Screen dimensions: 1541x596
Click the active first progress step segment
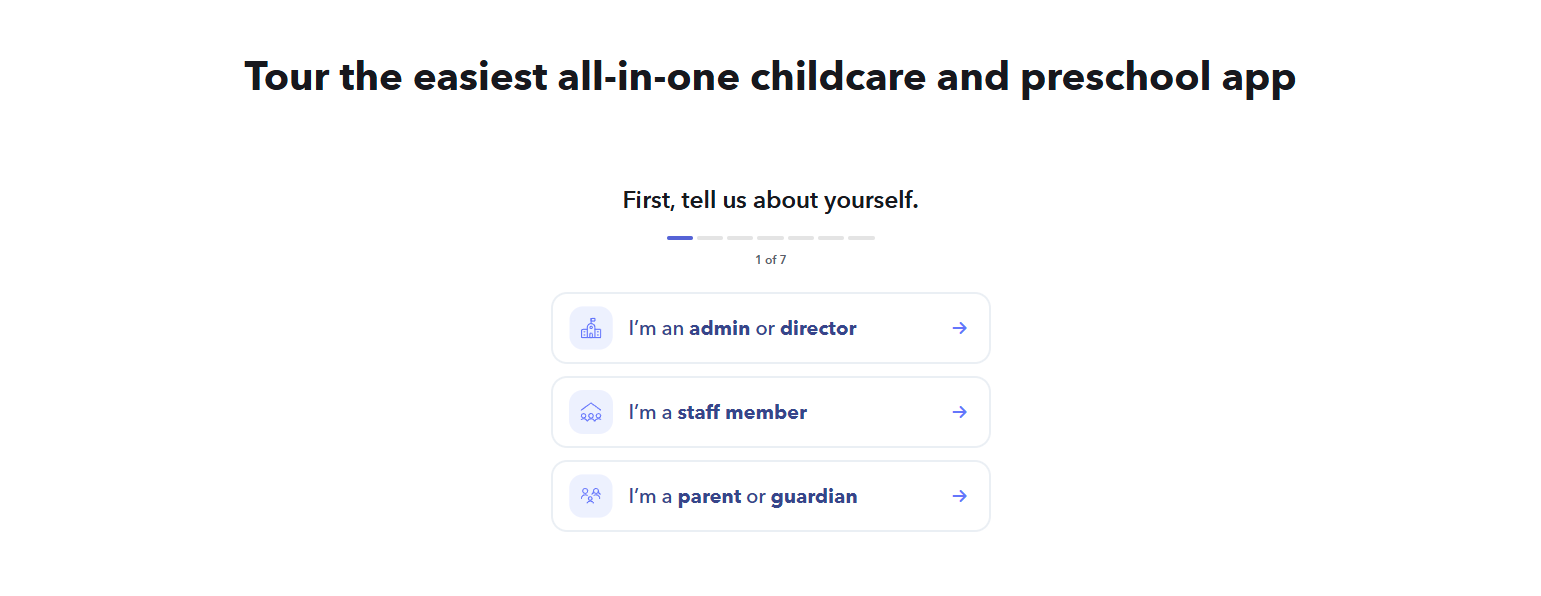point(680,238)
